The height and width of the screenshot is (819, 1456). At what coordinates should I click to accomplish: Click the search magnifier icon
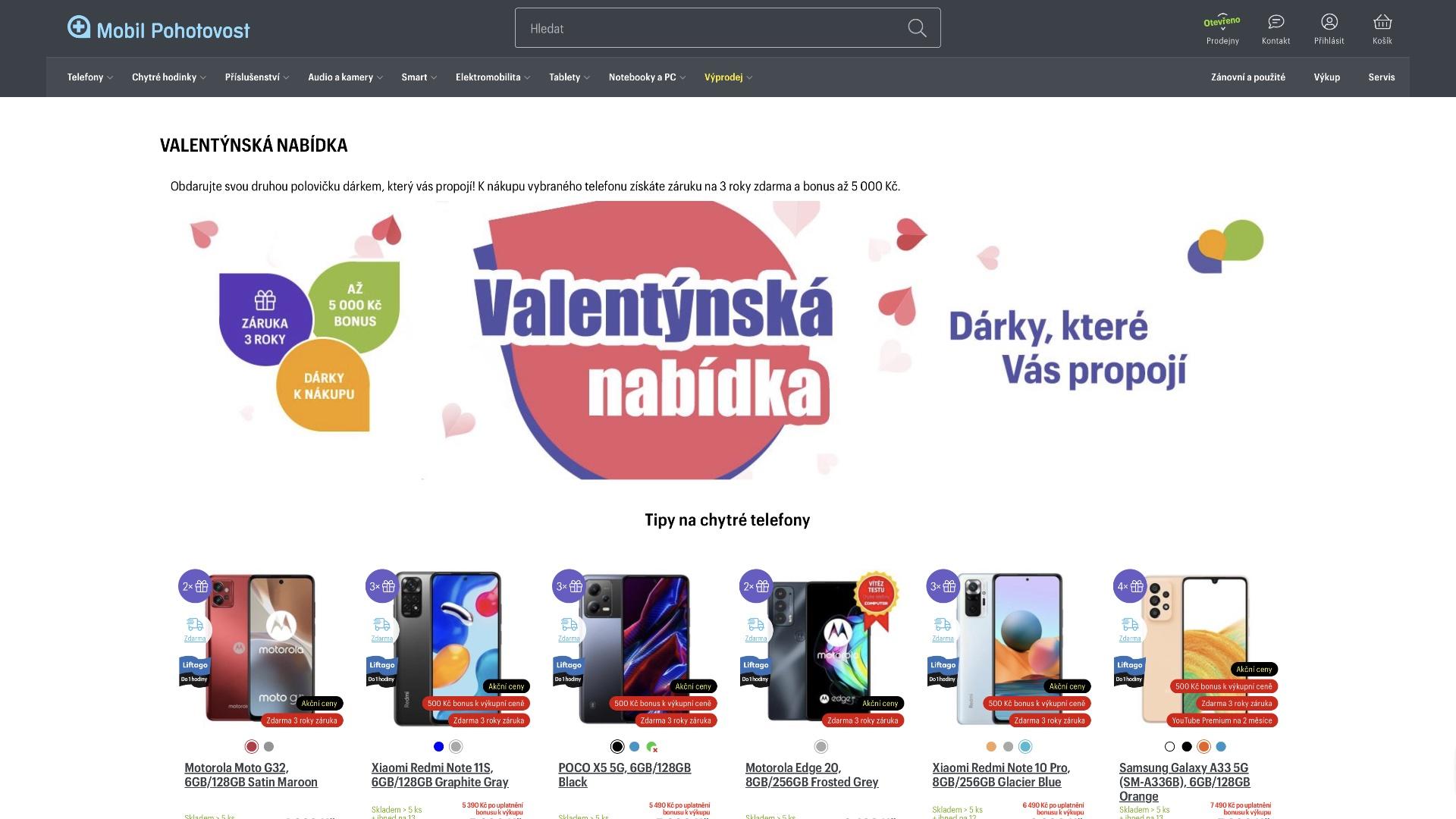[x=917, y=28]
